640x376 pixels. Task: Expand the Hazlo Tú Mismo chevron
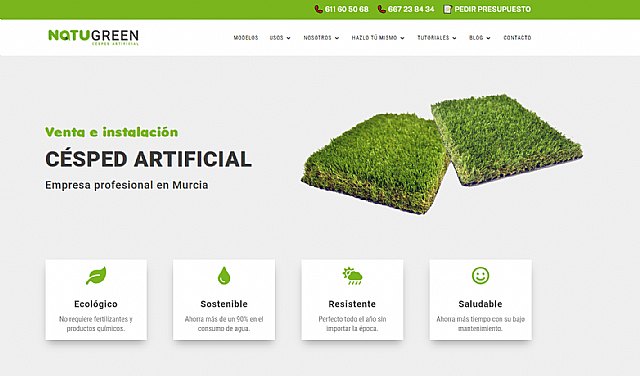point(402,38)
